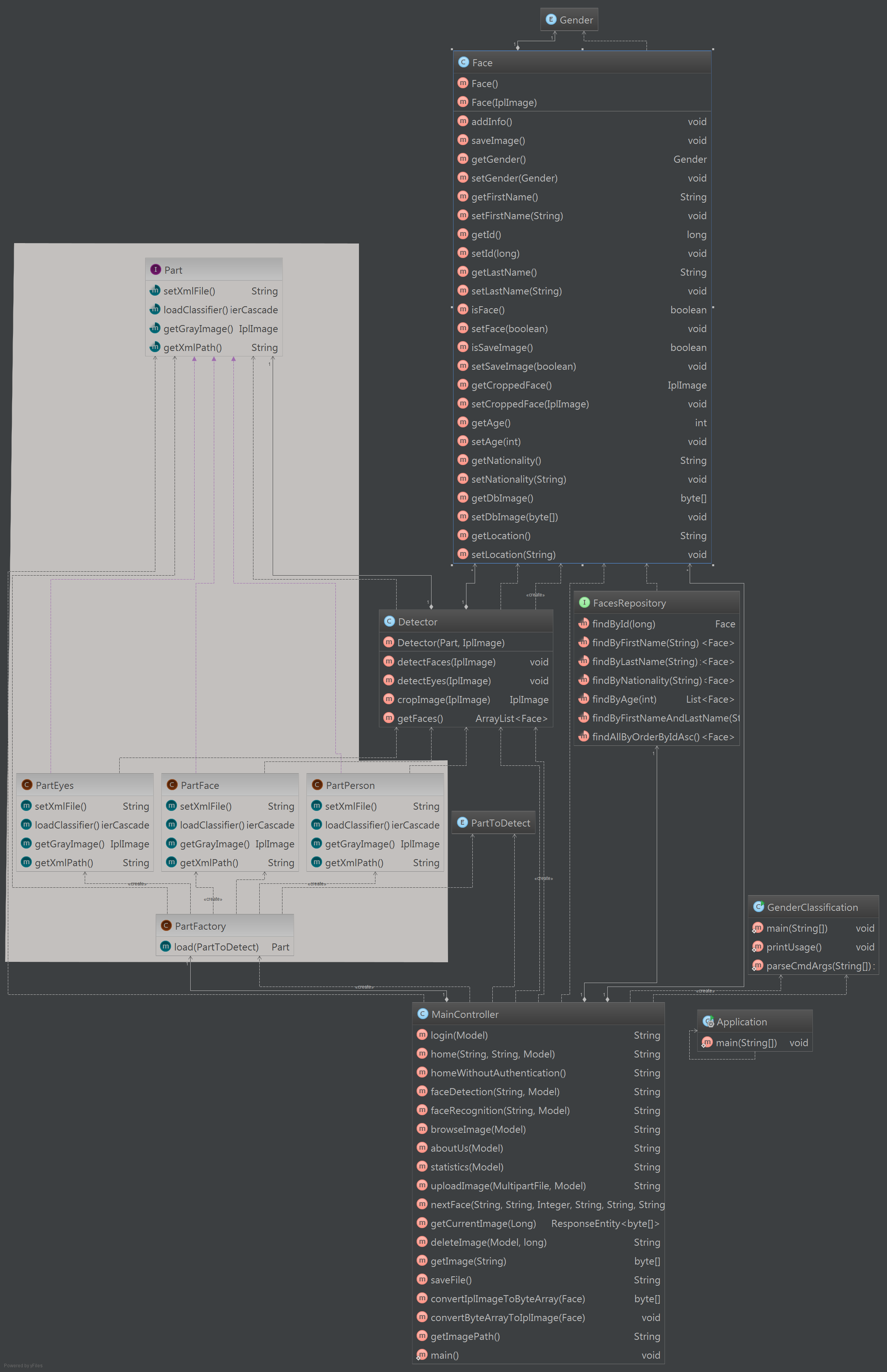This screenshot has width=887, height=1372.
Task: Click the Gender enum icon
Action: click(x=551, y=20)
